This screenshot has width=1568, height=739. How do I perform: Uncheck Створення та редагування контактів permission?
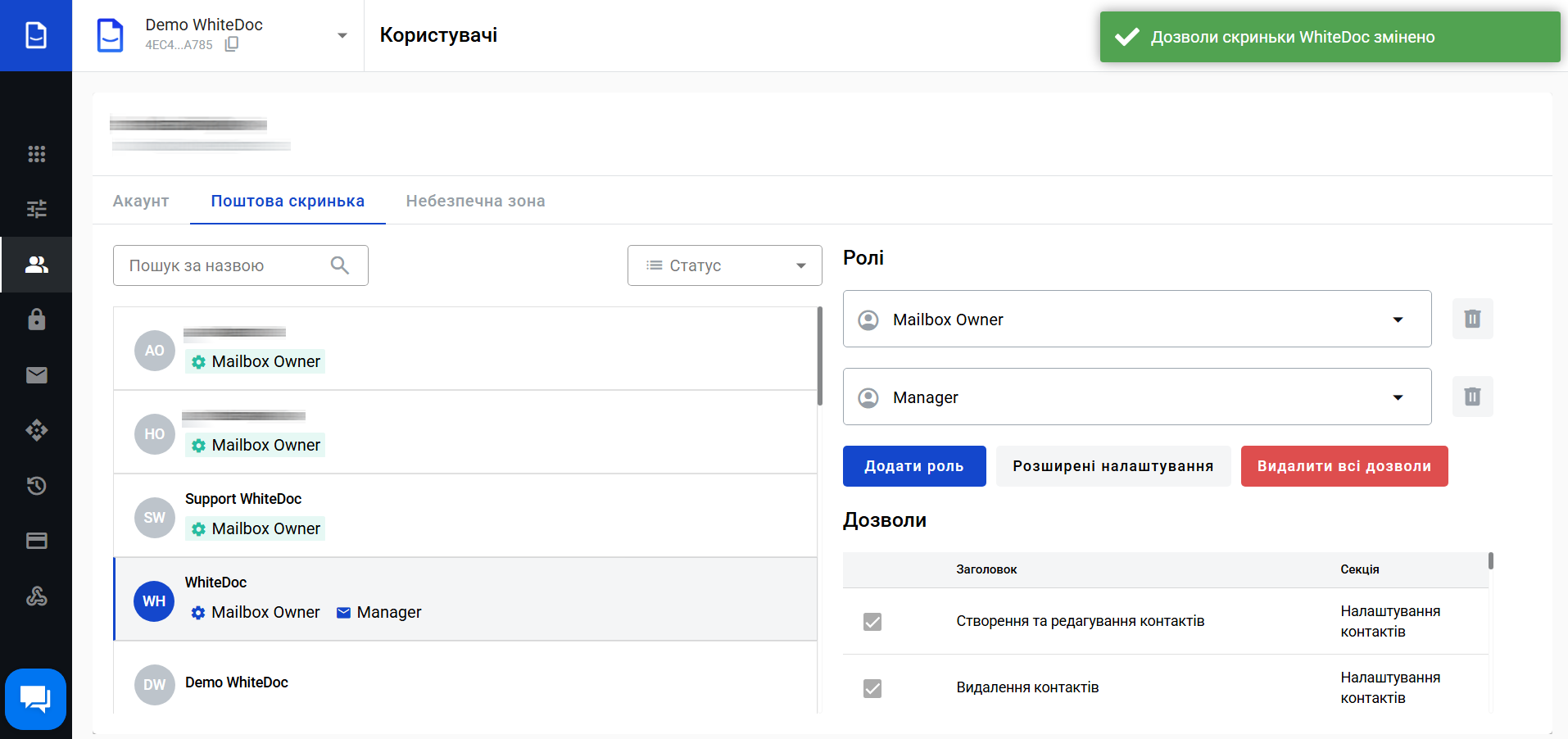[x=872, y=622]
